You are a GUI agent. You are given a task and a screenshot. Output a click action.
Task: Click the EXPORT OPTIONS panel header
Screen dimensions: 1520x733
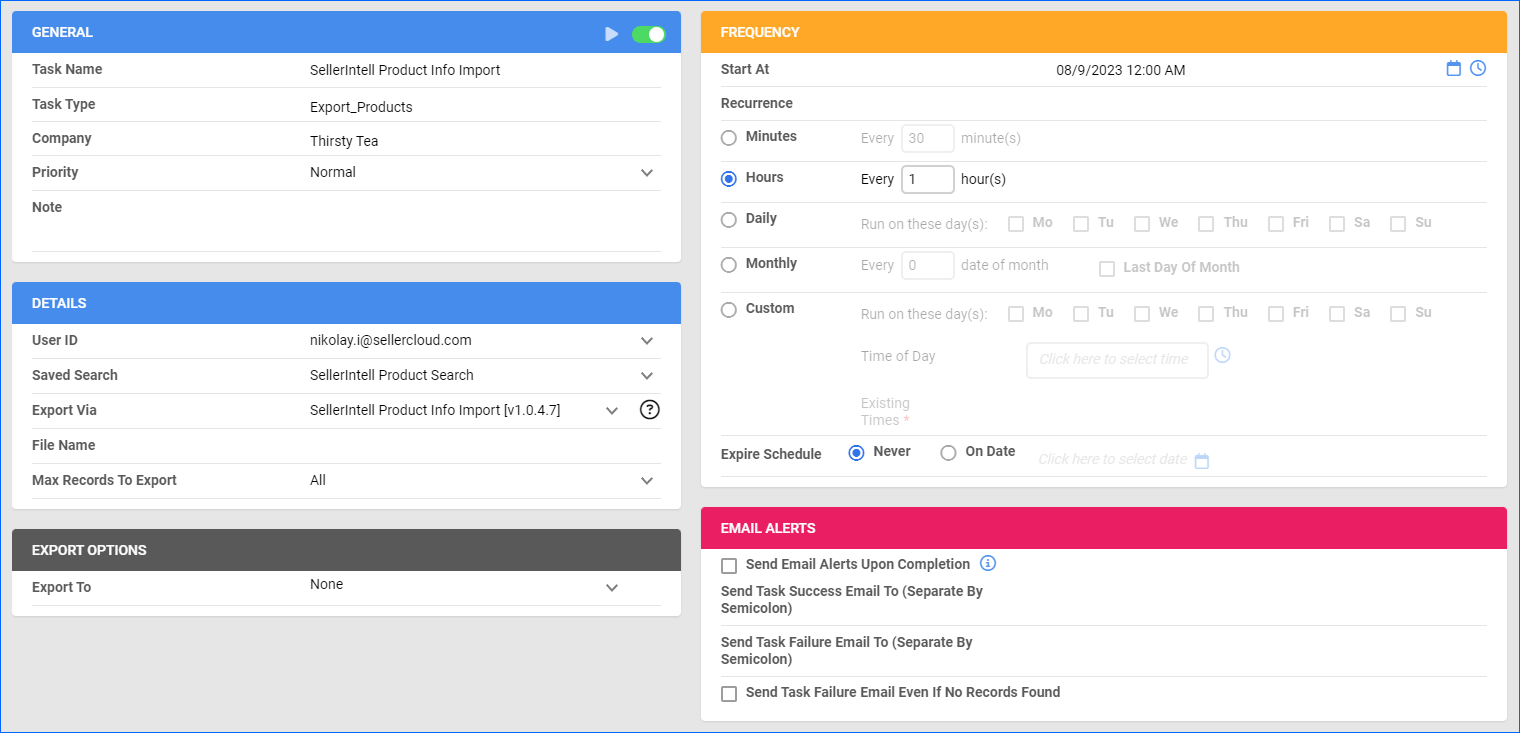click(x=346, y=550)
